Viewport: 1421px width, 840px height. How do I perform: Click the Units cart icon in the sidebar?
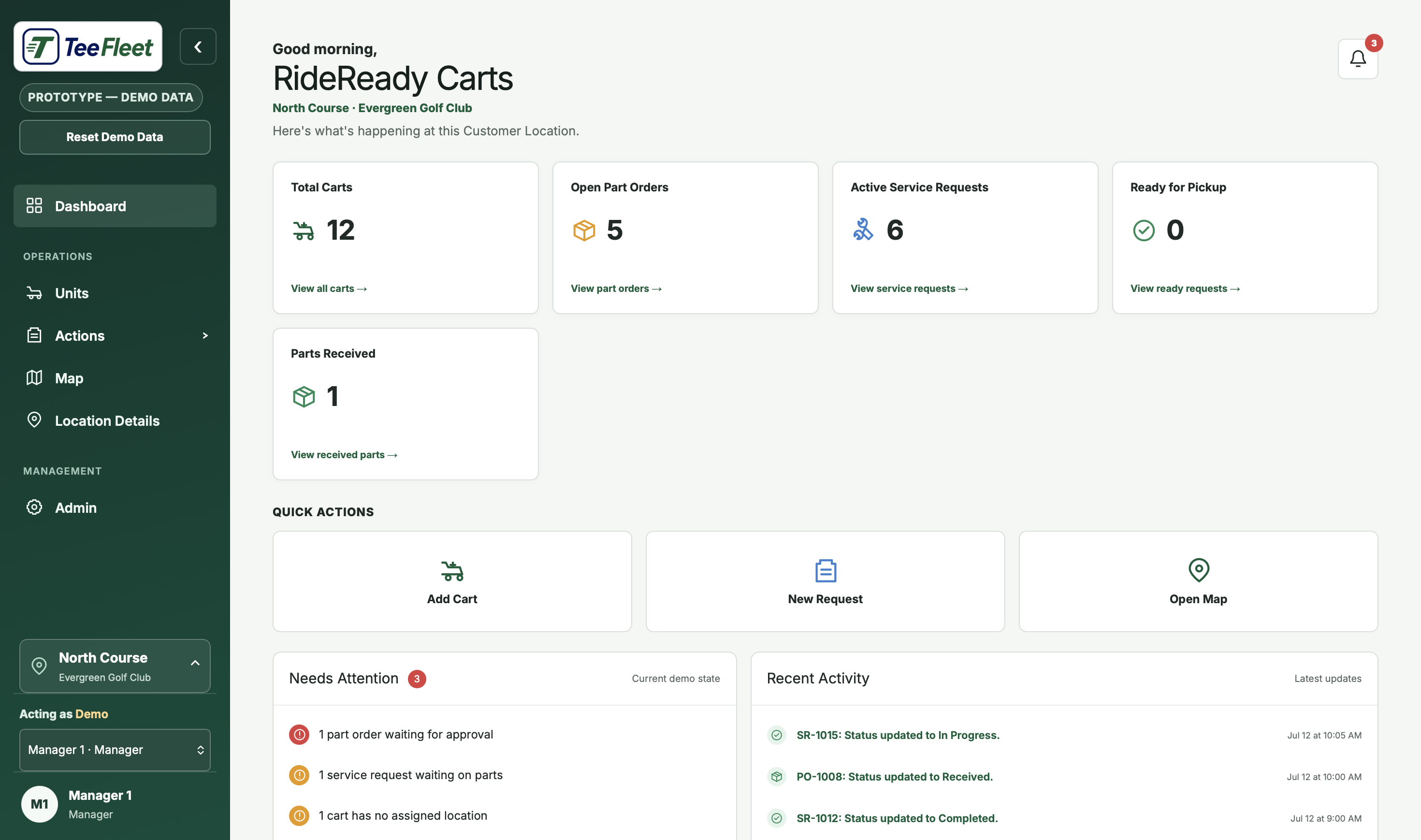pyautogui.click(x=34, y=293)
